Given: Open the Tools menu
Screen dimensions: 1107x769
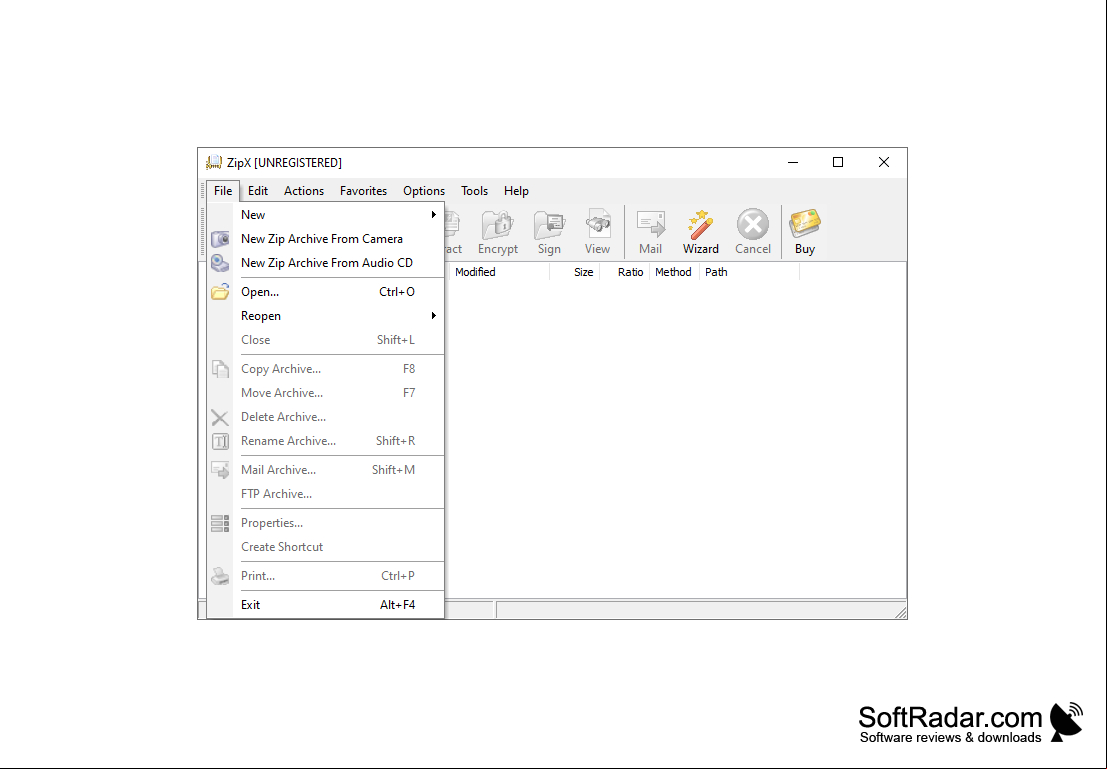Looking at the screenshot, I should tap(474, 191).
